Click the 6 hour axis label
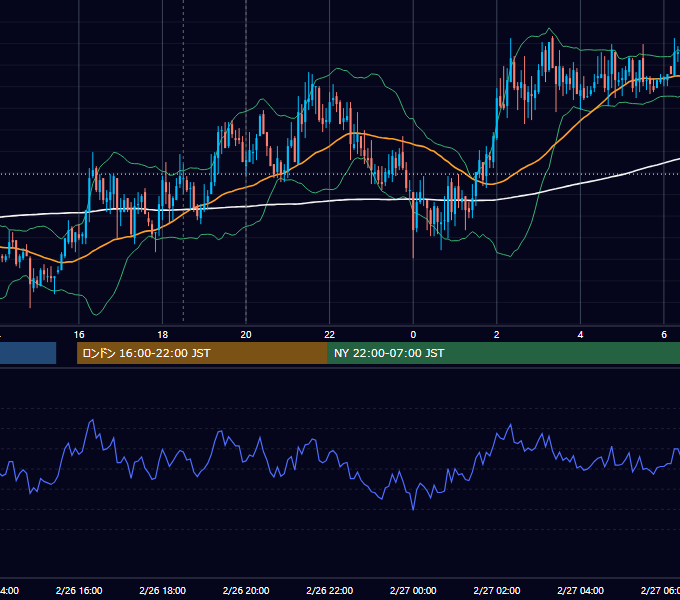Screen dimensions: 680x600 [x=664, y=335]
